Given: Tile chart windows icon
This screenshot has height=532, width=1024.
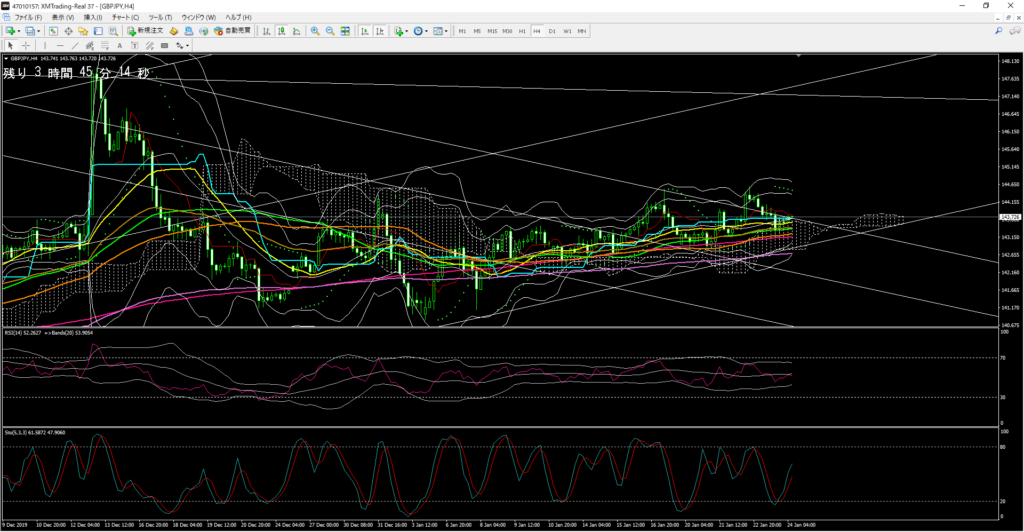Looking at the screenshot, I should tap(345, 31).
